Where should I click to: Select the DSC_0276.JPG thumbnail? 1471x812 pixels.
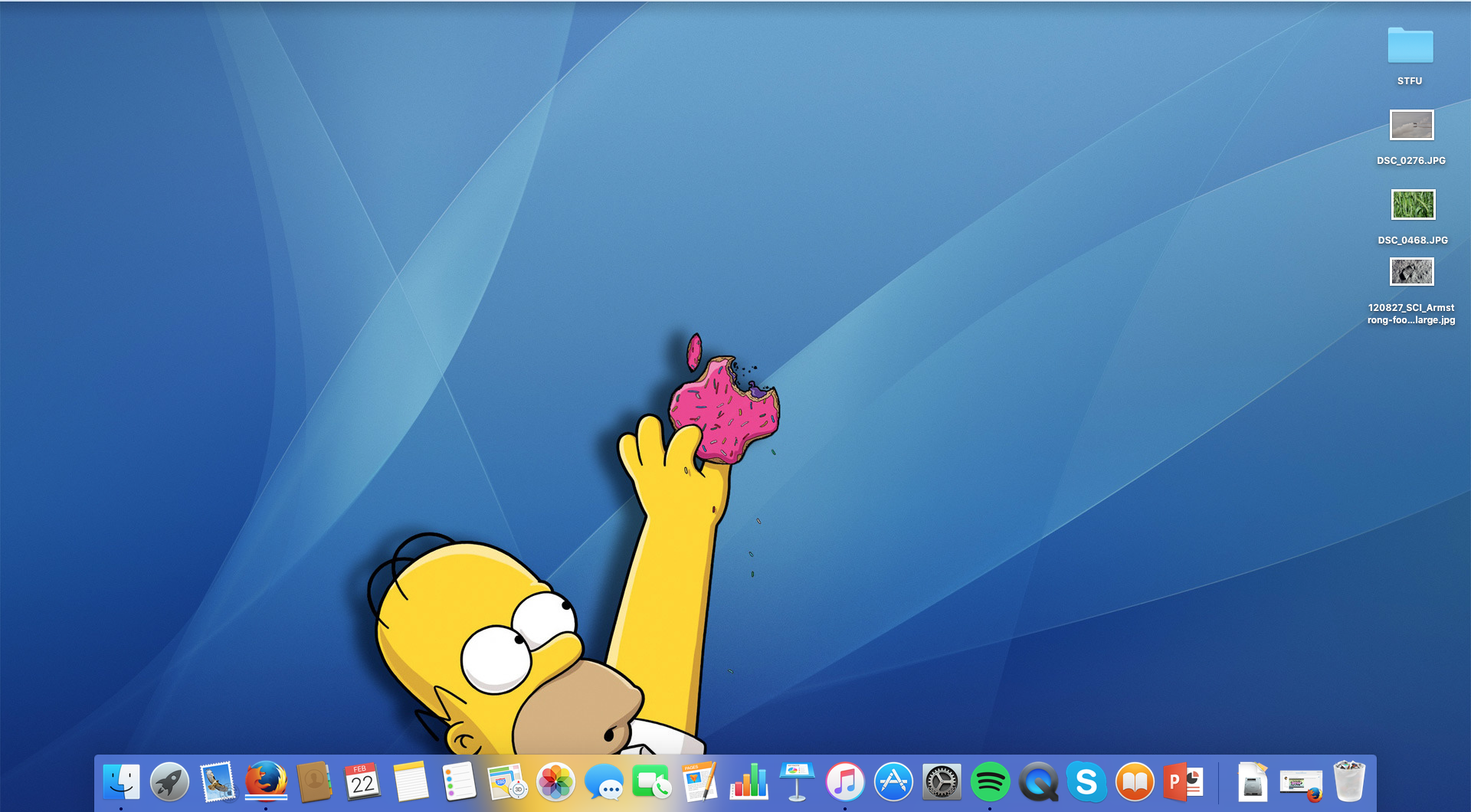(1411, 125)
